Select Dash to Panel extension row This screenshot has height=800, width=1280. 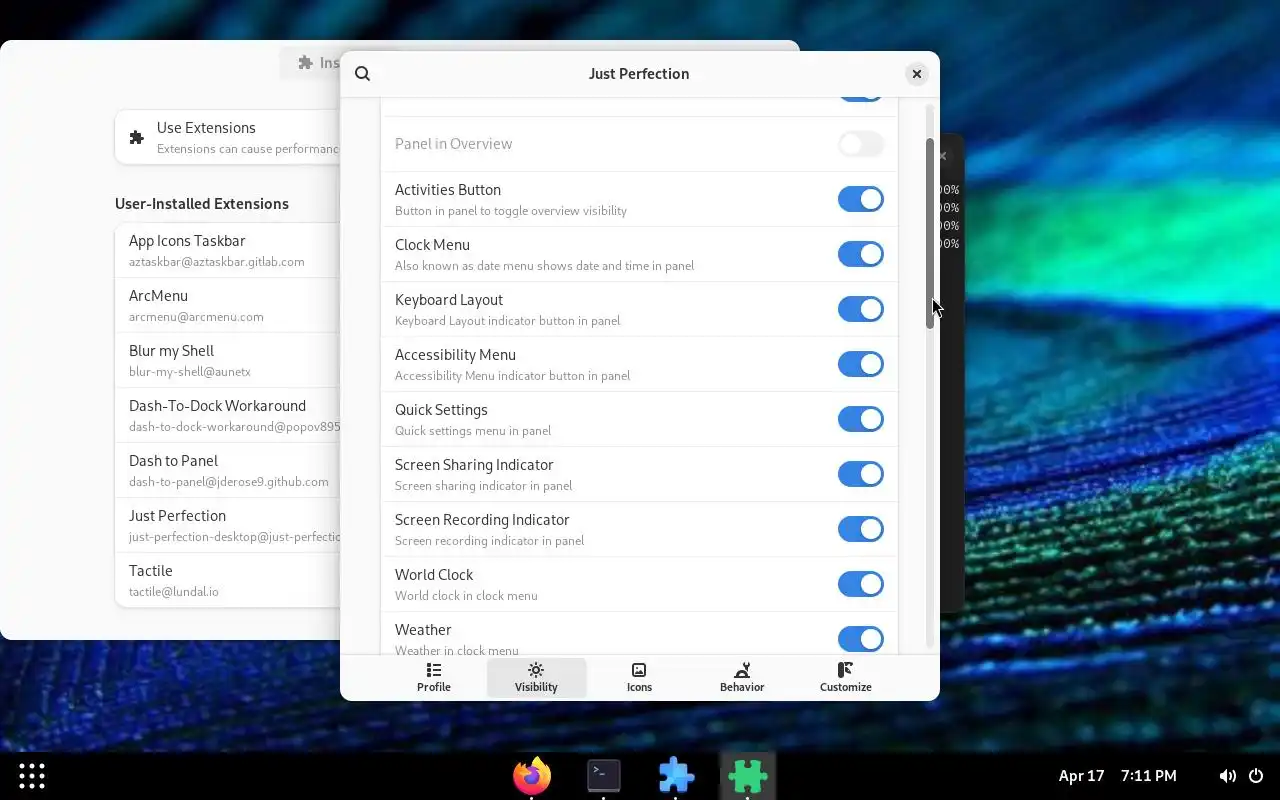point(228,470)
